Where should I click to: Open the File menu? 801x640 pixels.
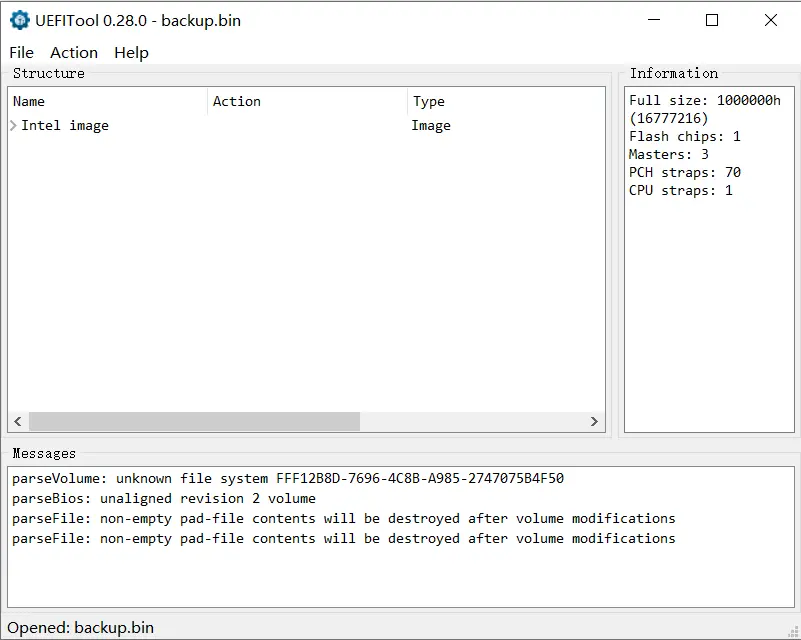[x=21, y=53]
